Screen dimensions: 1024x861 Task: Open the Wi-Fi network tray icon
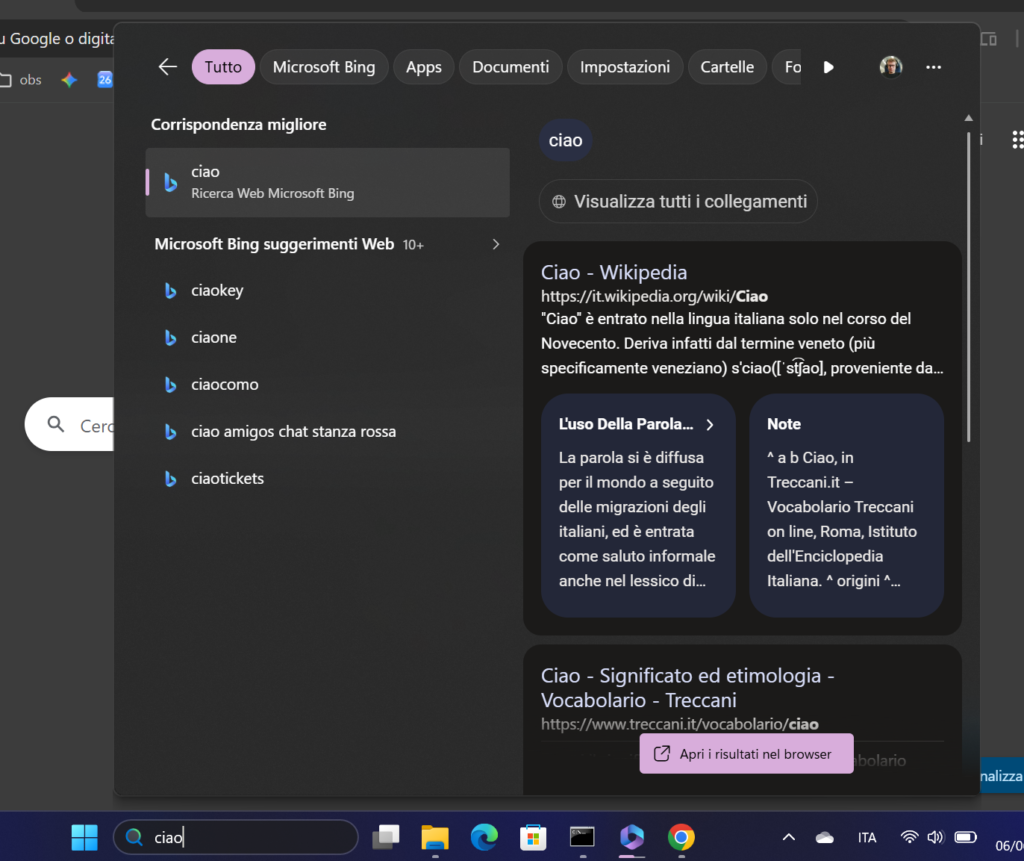(909, 837)
